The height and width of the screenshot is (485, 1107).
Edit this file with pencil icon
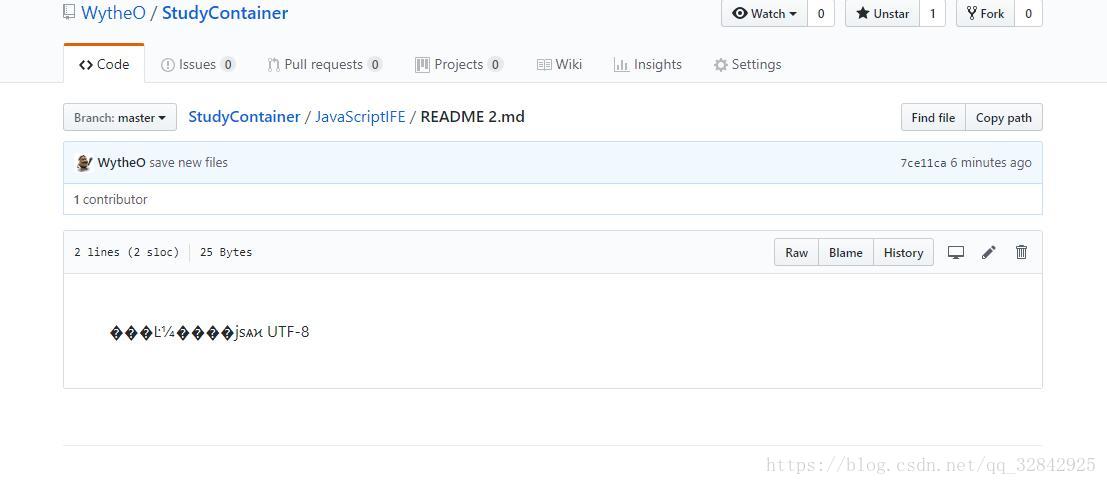pyautogui.click(x=988, y=252)
